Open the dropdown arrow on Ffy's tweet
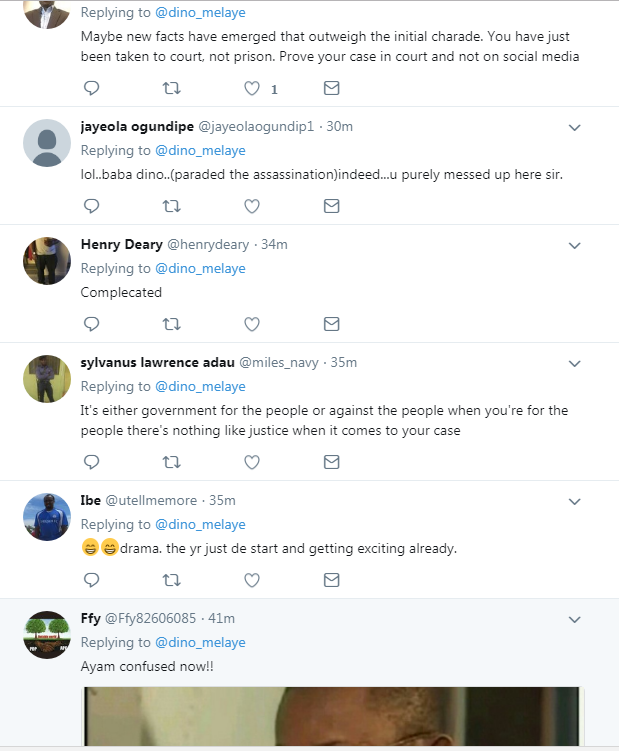This screenshot has width=619, height=751. [x=574, y=620]
